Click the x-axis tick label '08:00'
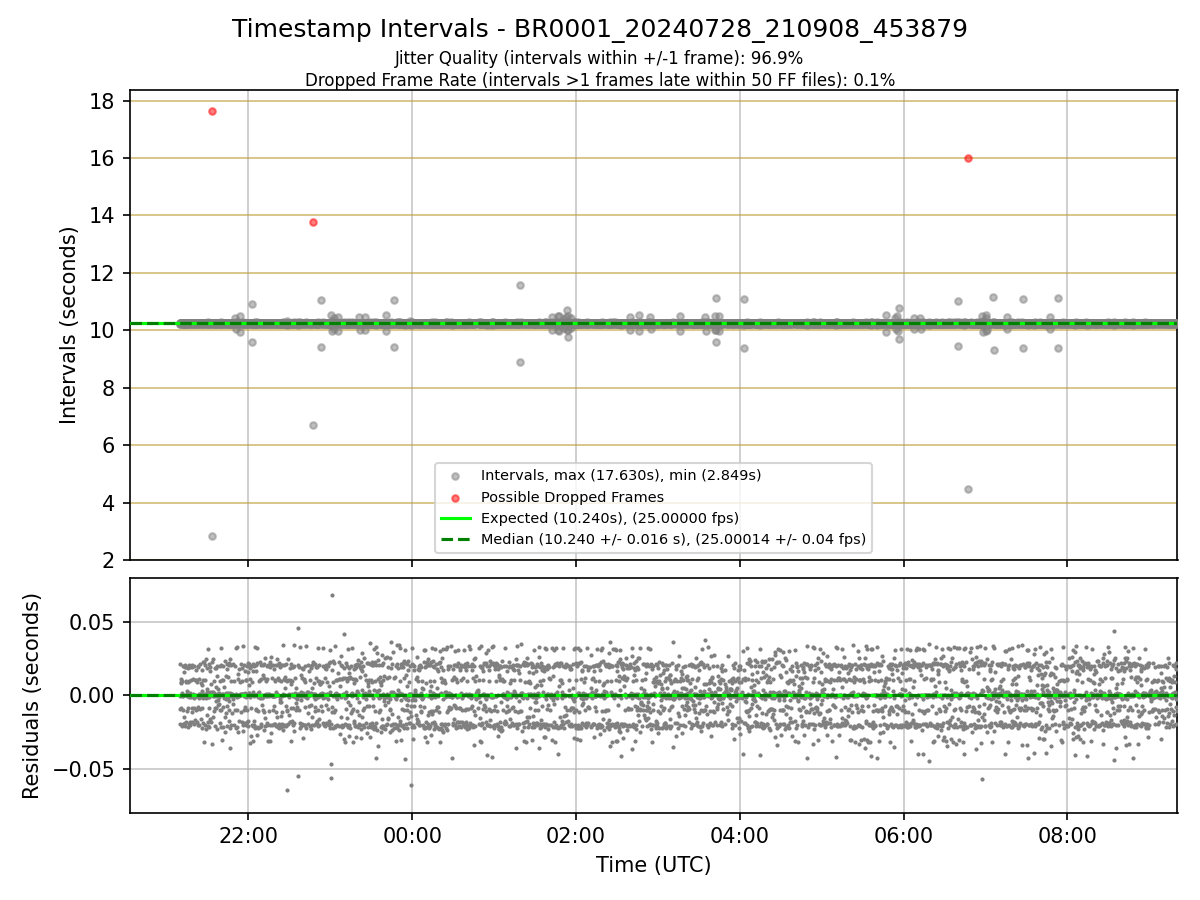Viewport: 1200px width, 900px height. (1067, 835)
